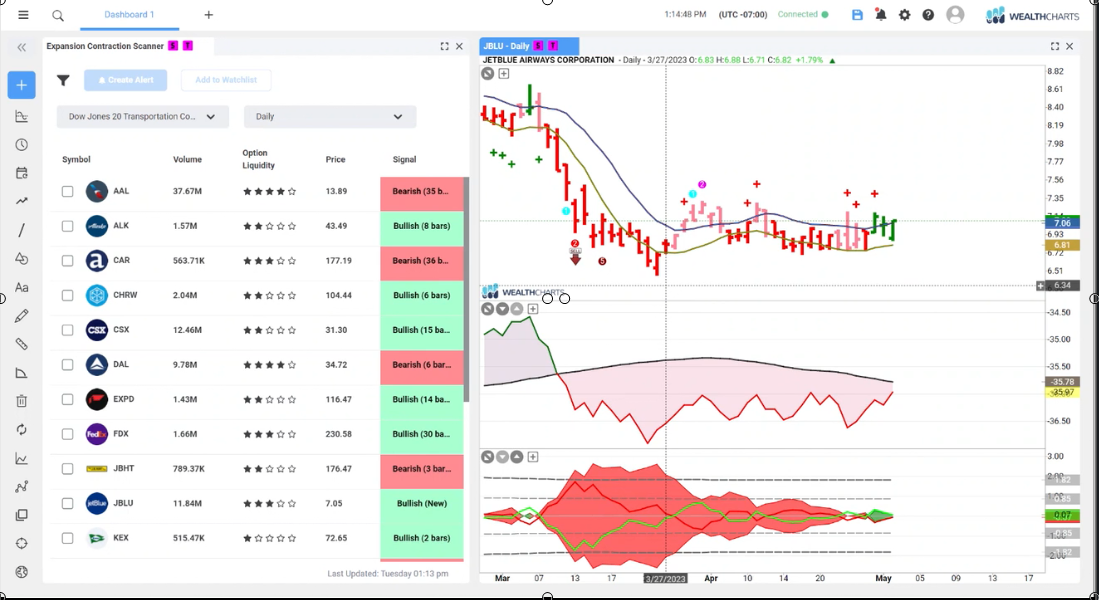This screenshot has height=600, width=1099.
Task: Tick the CHRW row checkbox
Action: tap(67, 296)
